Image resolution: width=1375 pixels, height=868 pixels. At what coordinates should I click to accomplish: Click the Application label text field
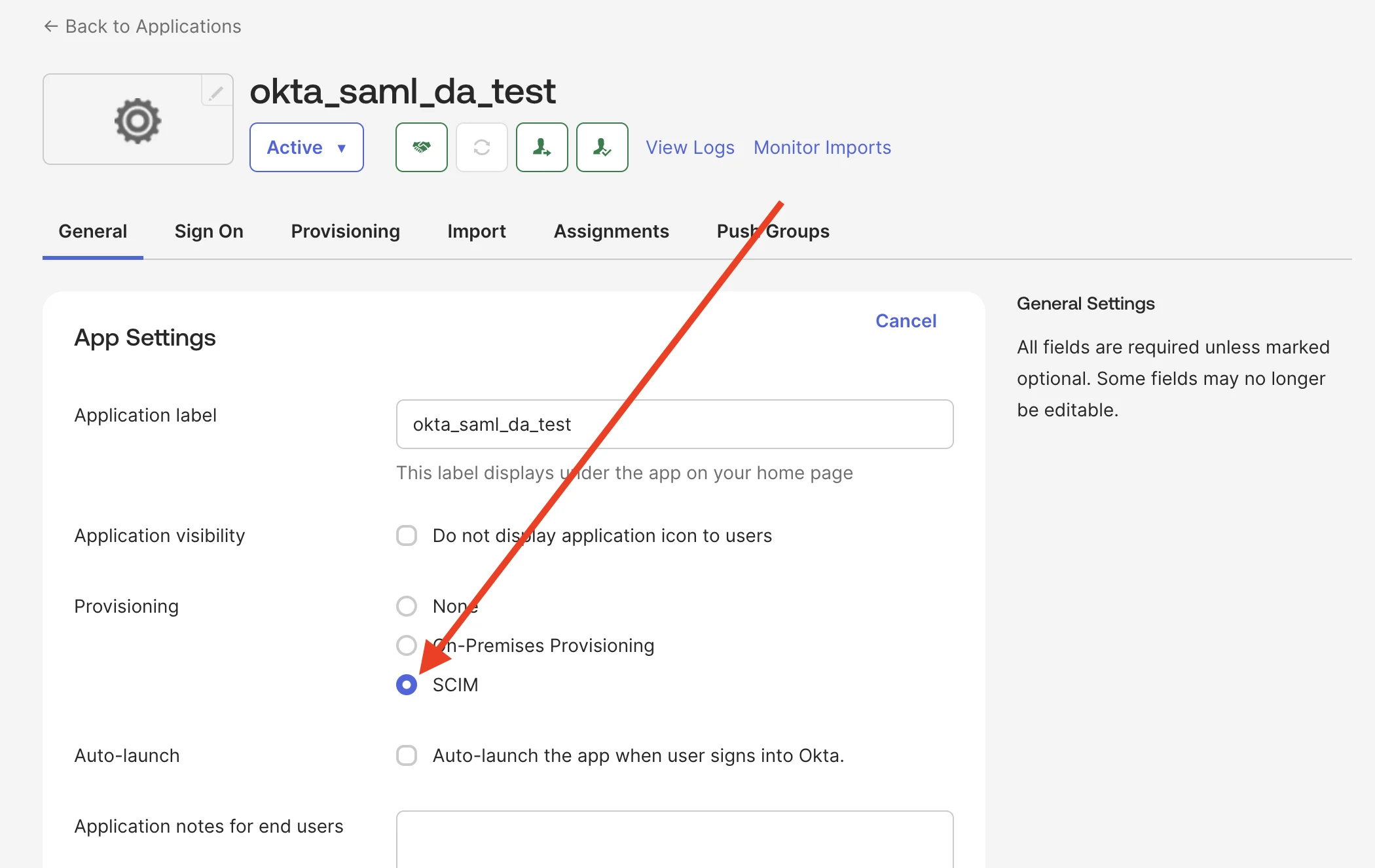pyautogui.click(x=675, y=424)
